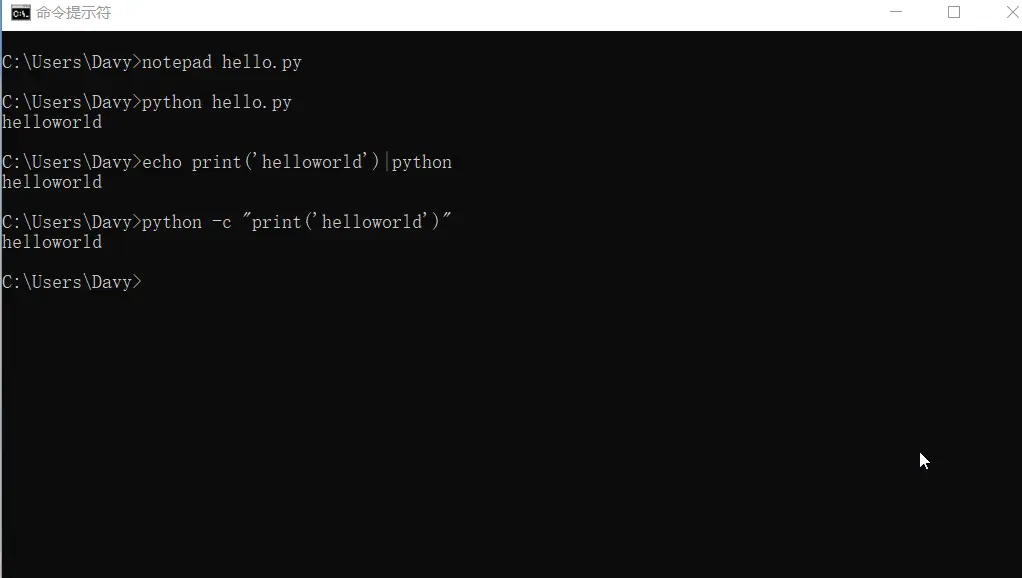
Task: Click the last helloworld output text
Action: [x=51, y=241]
